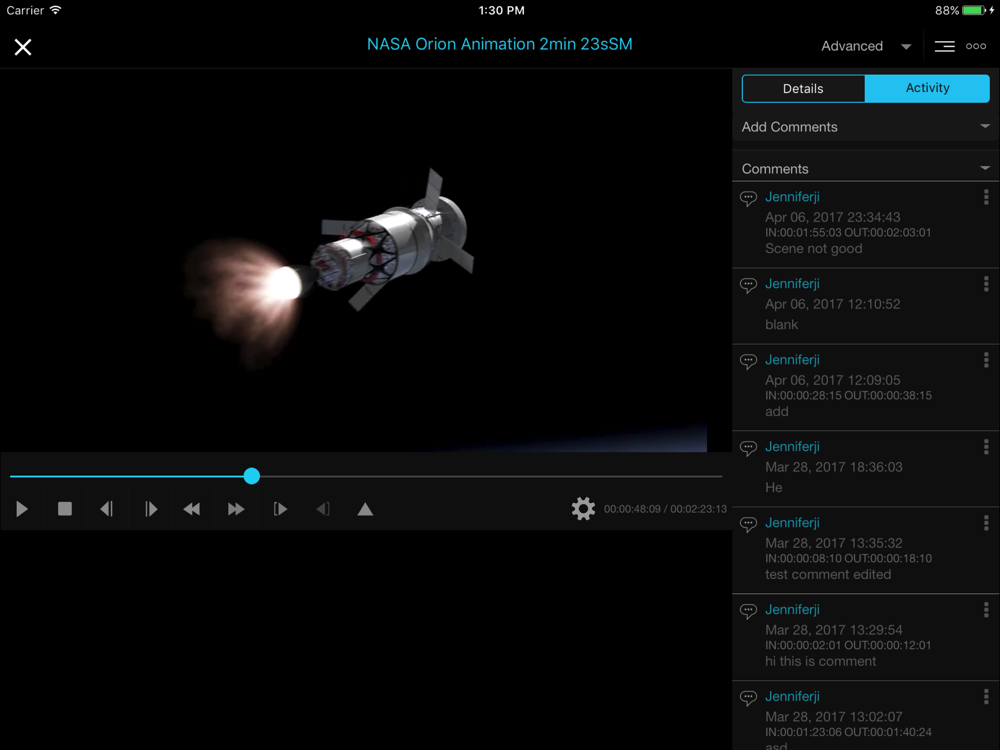Open options for 'He' comment
Screen dimensions: 1000x750
tap(986, 447)
